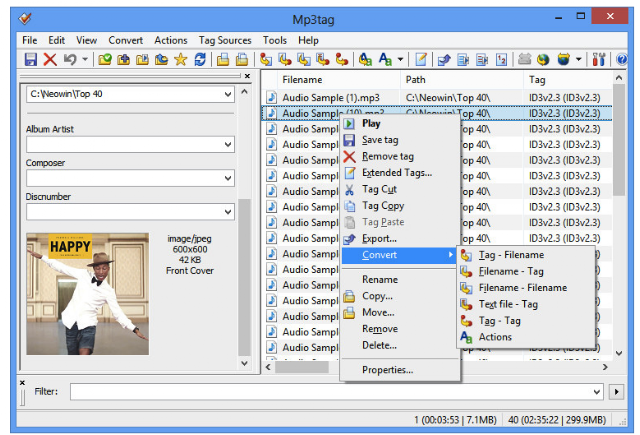Click the toolbar Export icon

click(x=444, y=60)
